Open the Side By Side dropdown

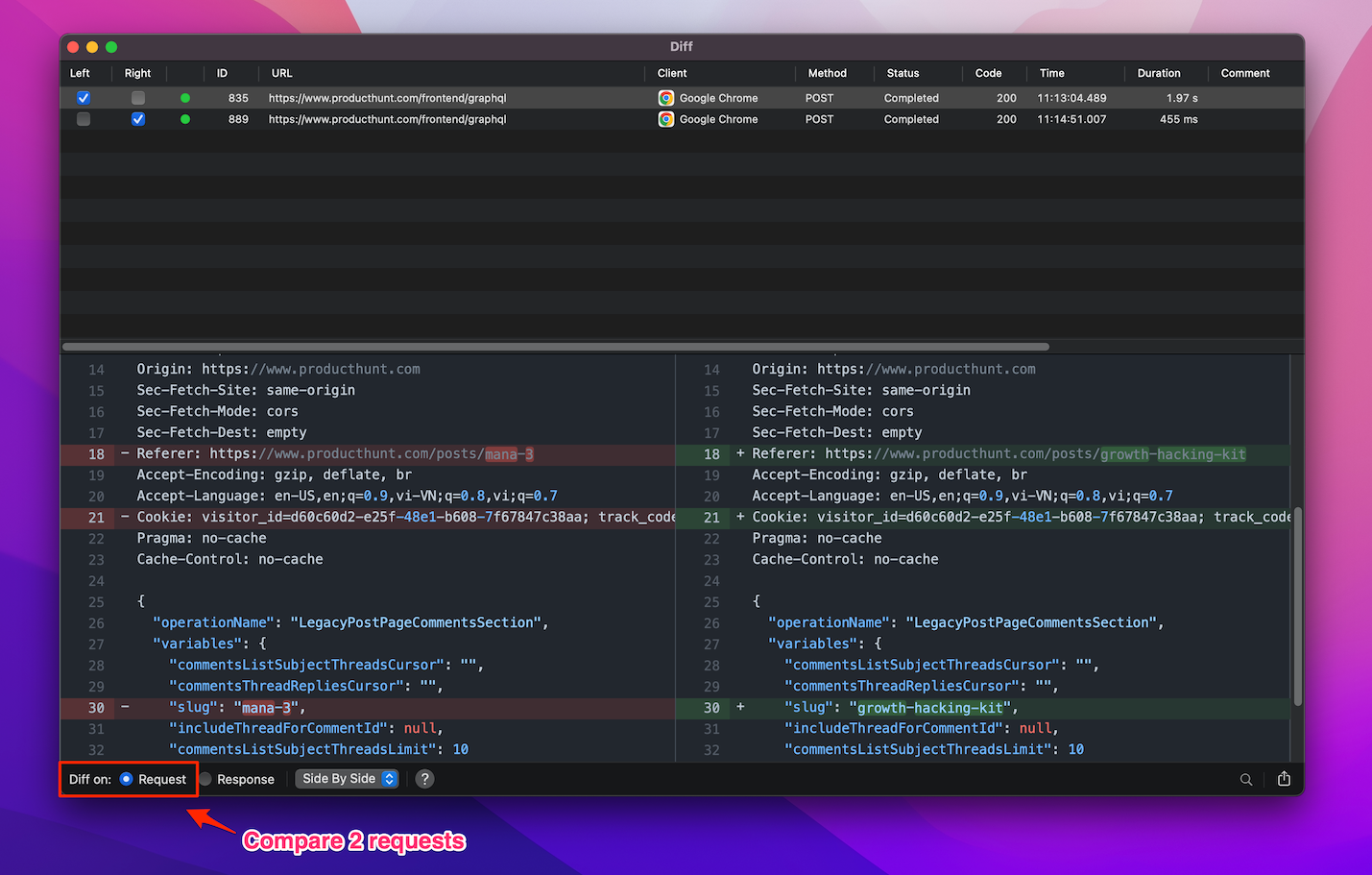coord(347,779)
